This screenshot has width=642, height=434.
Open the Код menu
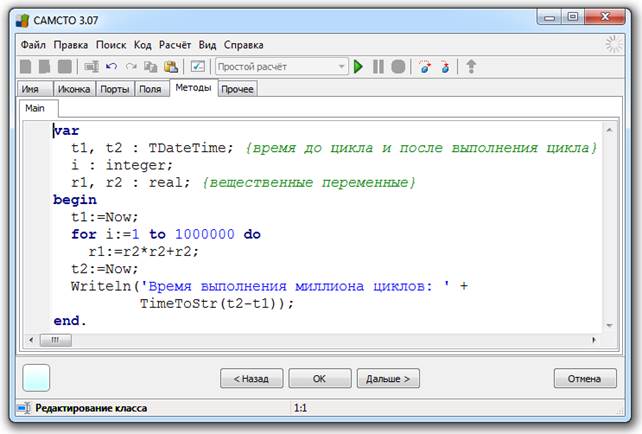point(142,45)
